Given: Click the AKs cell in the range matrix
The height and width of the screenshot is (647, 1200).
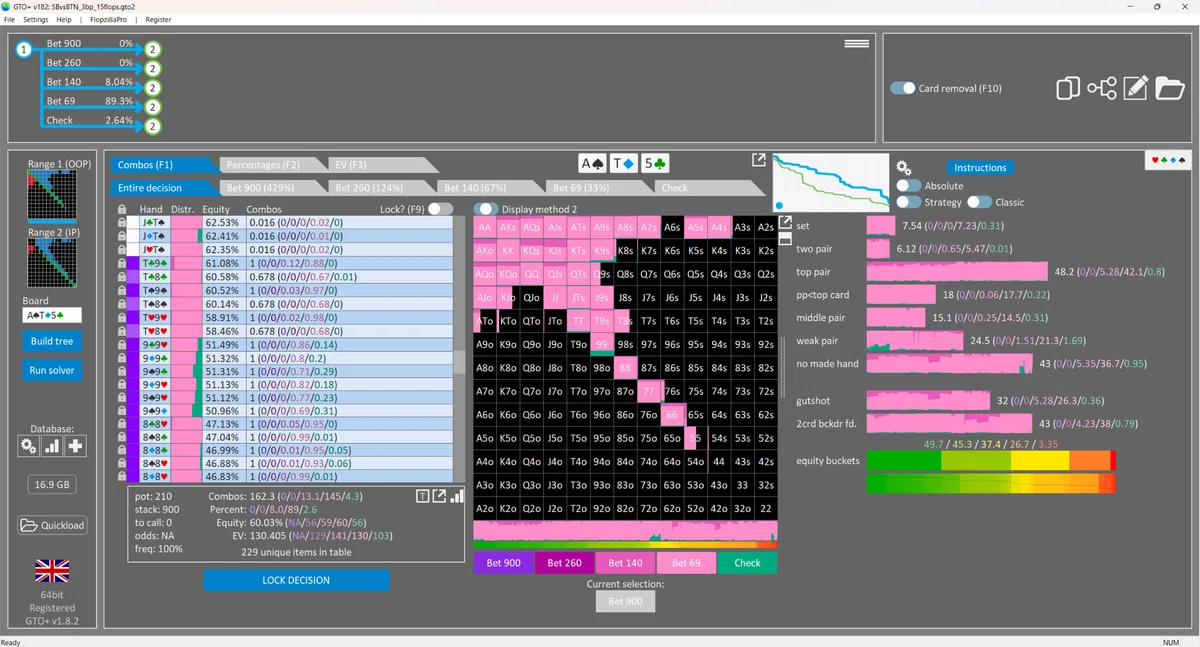Looking at the screenshot, I should pyautogui.click(x=508, y=227).
